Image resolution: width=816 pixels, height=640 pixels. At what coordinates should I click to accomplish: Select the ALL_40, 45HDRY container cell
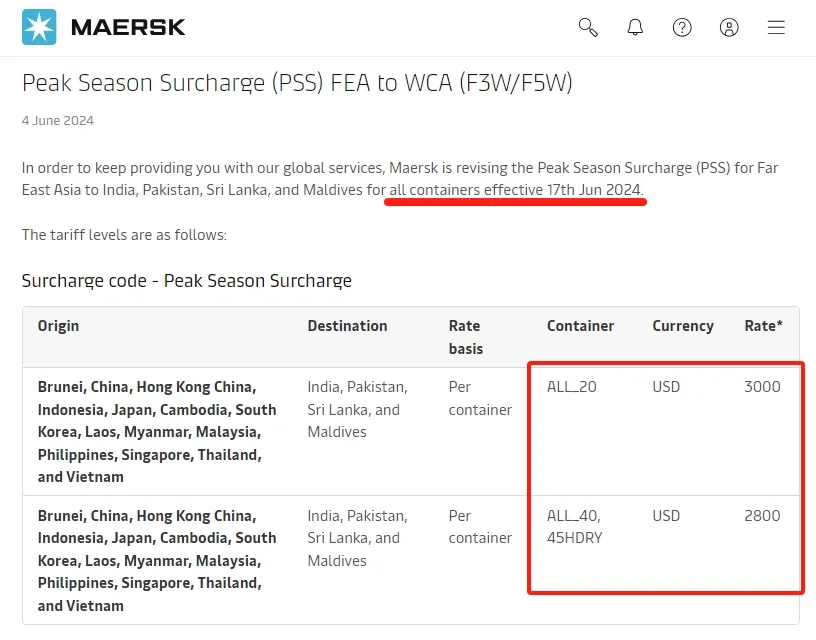point(575,527)
